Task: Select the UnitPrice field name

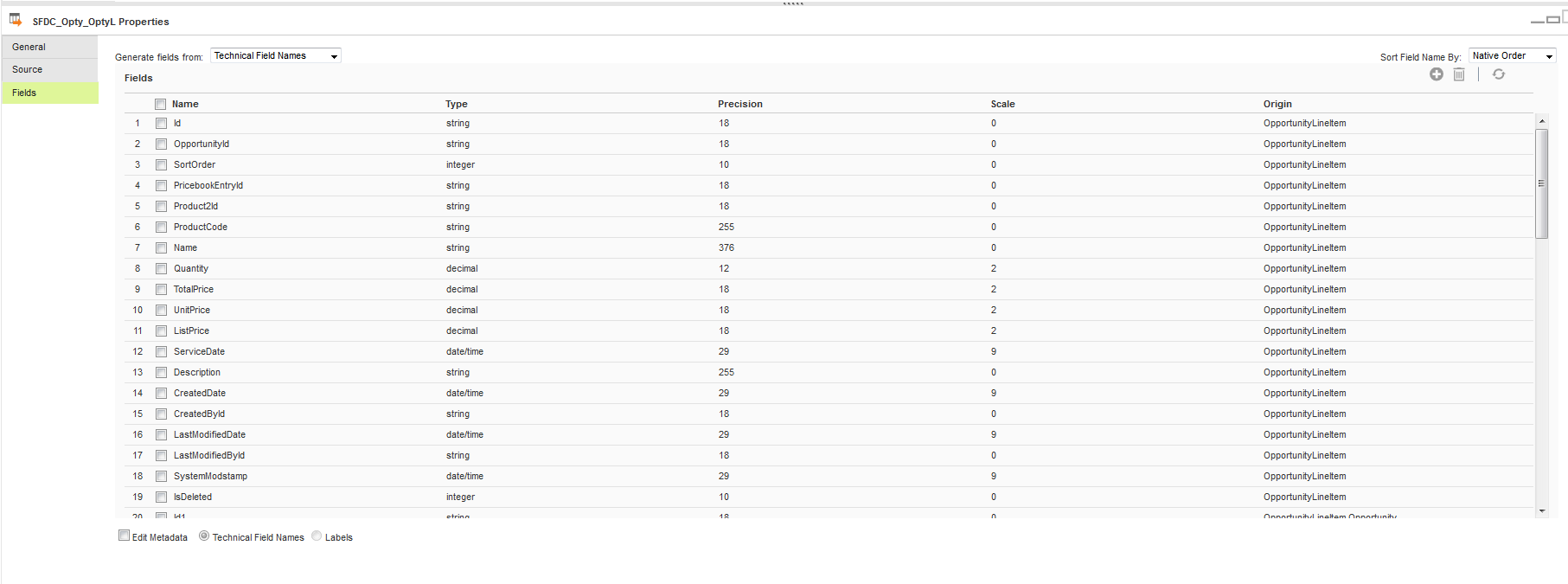Action: [192, 310]
